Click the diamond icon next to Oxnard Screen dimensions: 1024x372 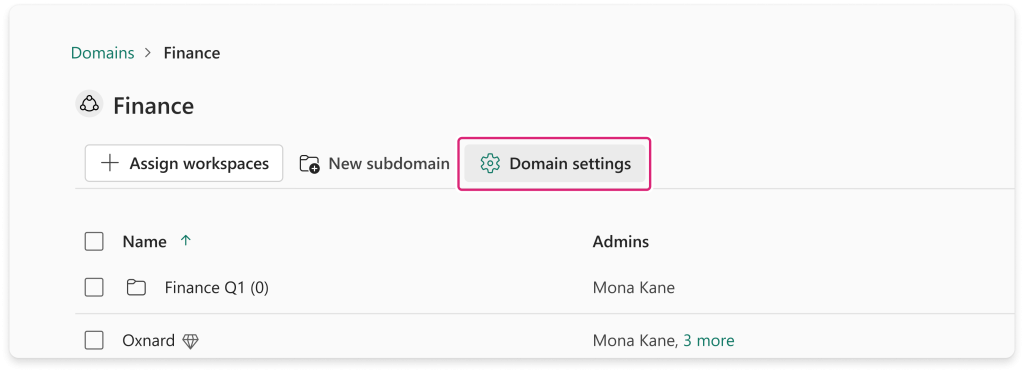coord(190,341)
